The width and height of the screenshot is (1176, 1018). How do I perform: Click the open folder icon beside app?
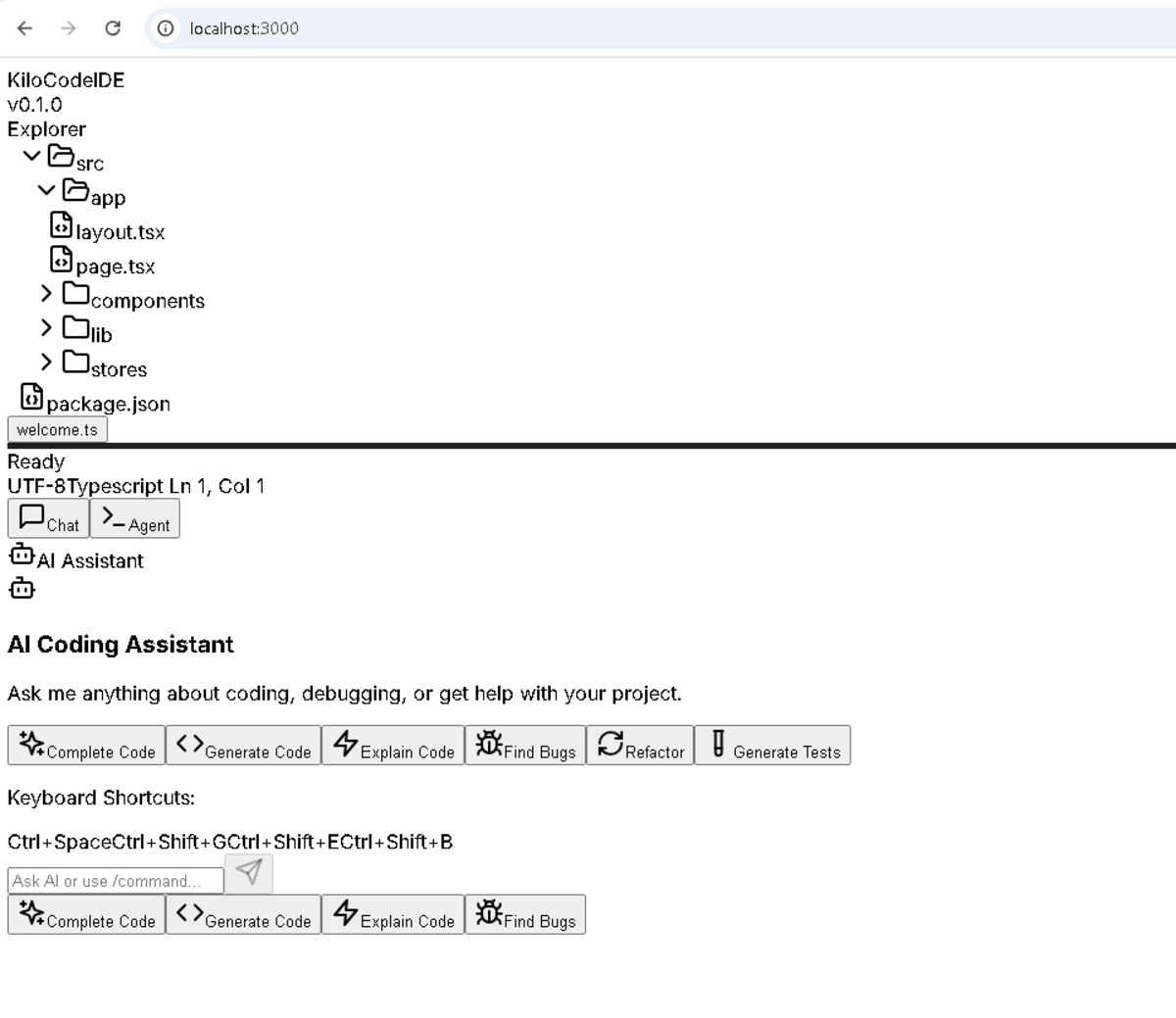click(x=75, y=190)
